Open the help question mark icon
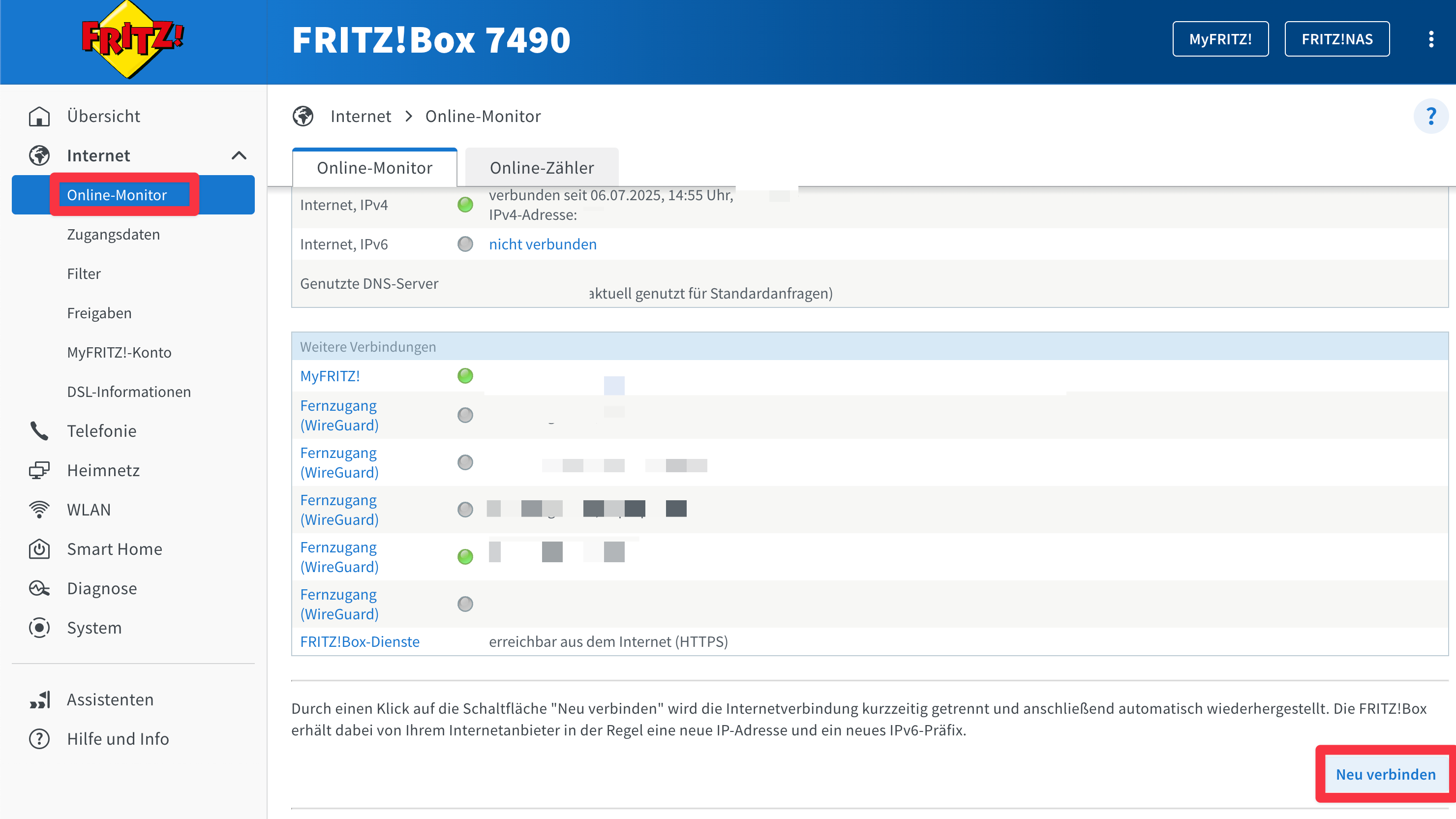Screen dimensions: 1456x819 pos(1430,117)
